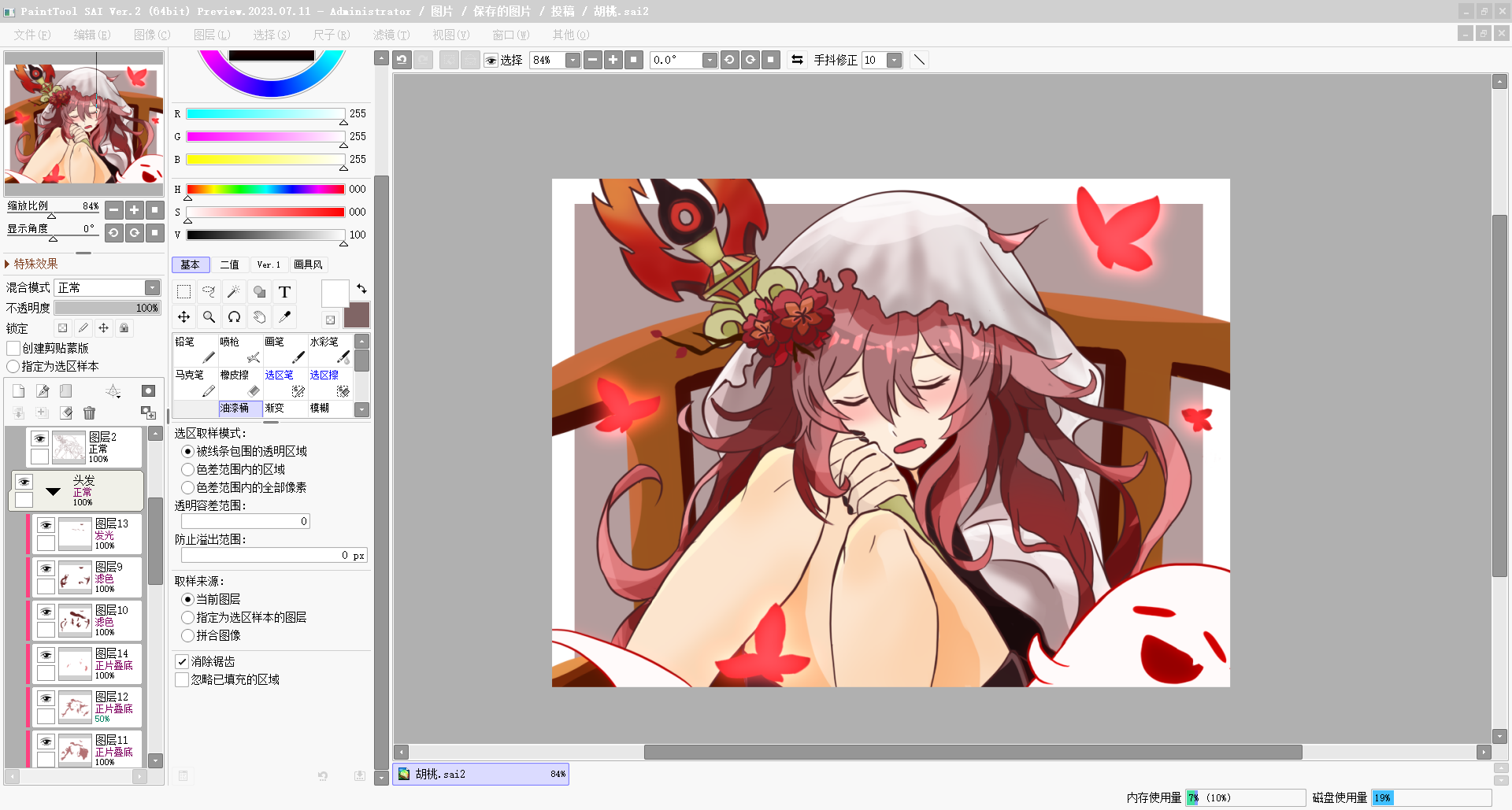Click the 胡桃.sai2 document tab
The height and width of the screenshot is (810, 1512).
click(x=480, y=774)
